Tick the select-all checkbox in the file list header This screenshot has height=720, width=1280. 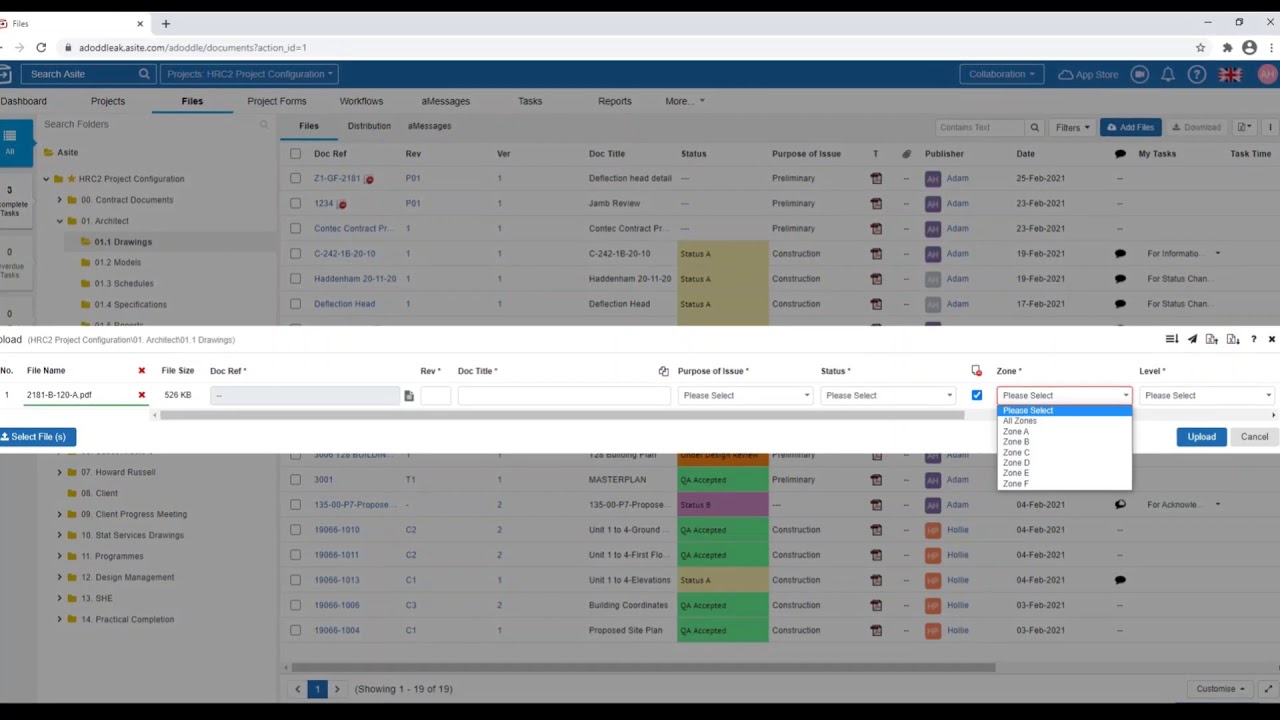[x=295, y=154]
